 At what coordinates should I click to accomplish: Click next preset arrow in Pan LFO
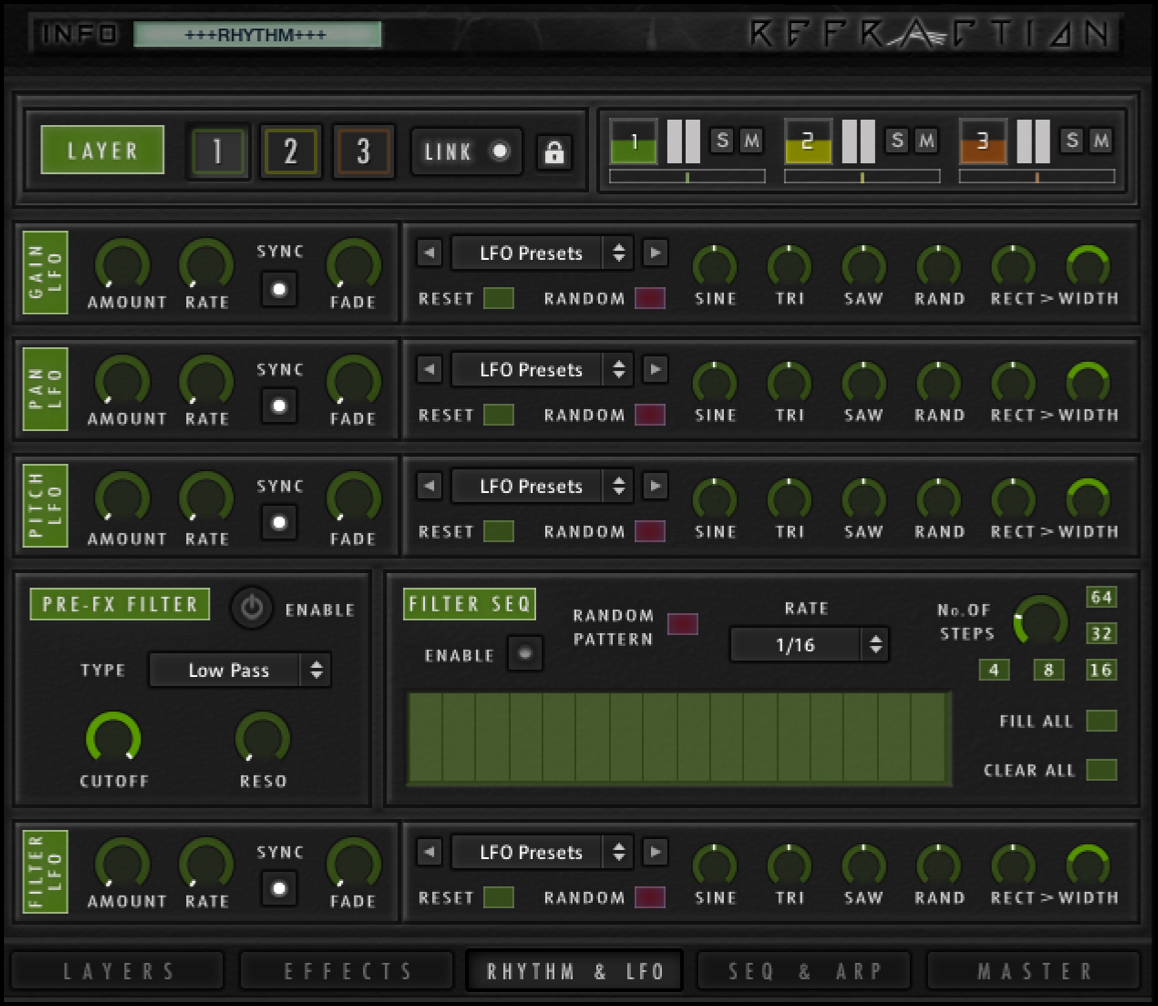pos(655,369)
